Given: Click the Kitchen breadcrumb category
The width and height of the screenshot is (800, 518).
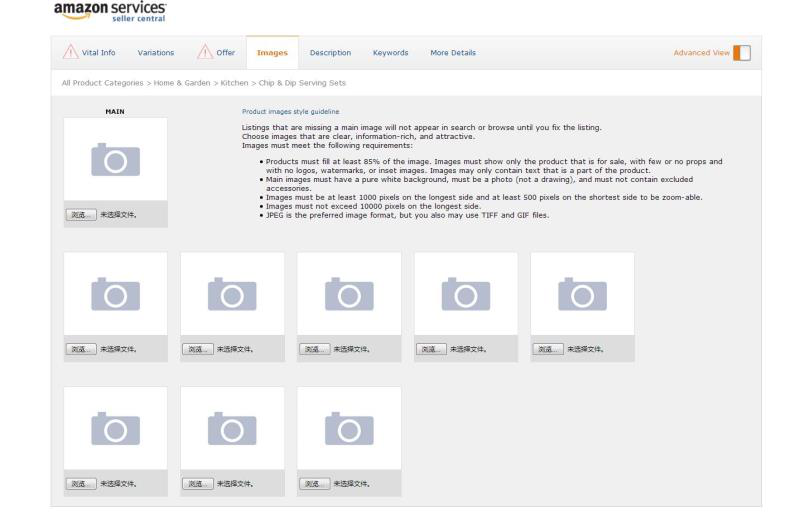Looking at the screenshot, I should coord(234,83).
